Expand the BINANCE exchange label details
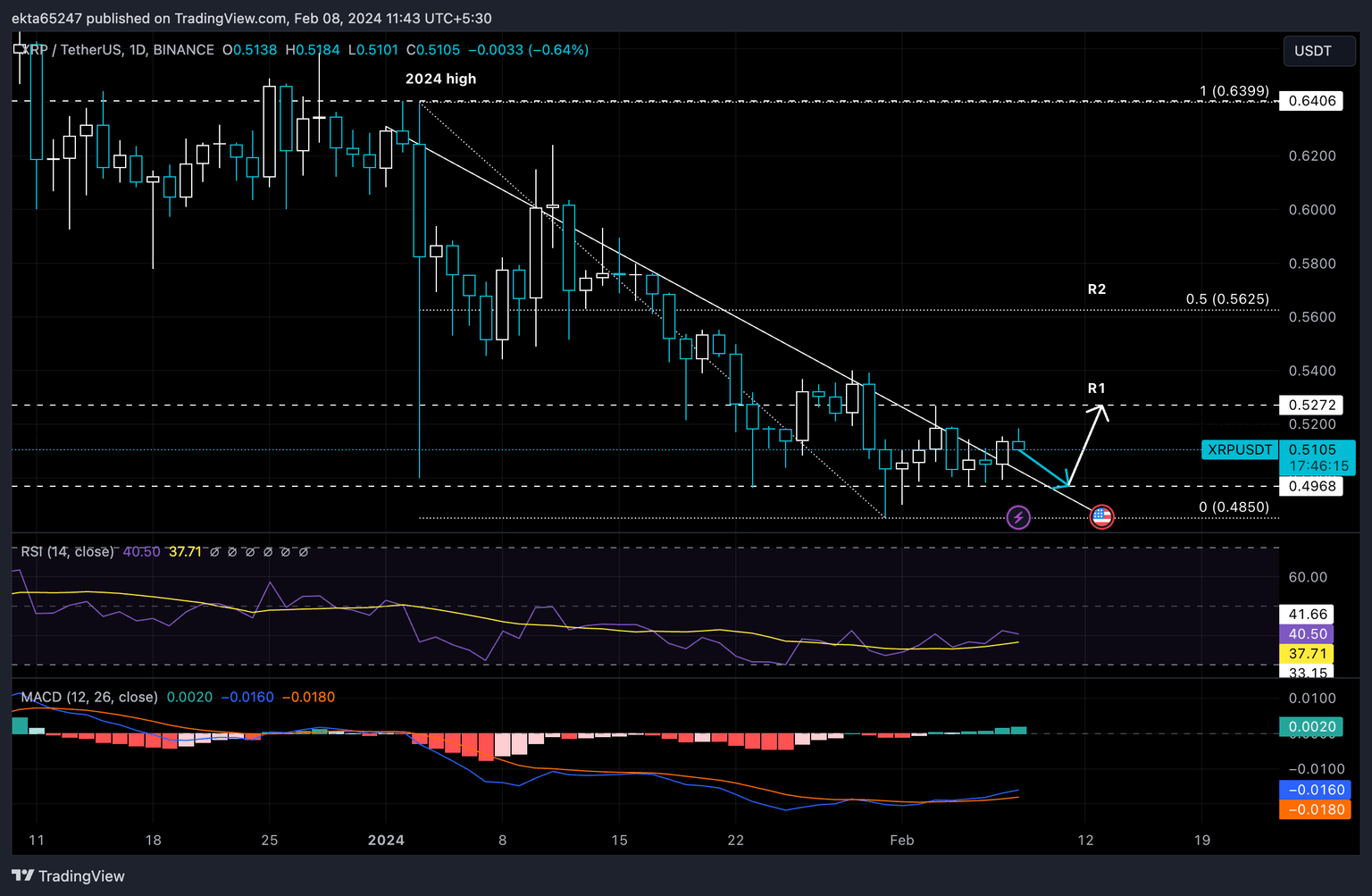This screenshot has height=896, width=1372. (x=182, y=50)
